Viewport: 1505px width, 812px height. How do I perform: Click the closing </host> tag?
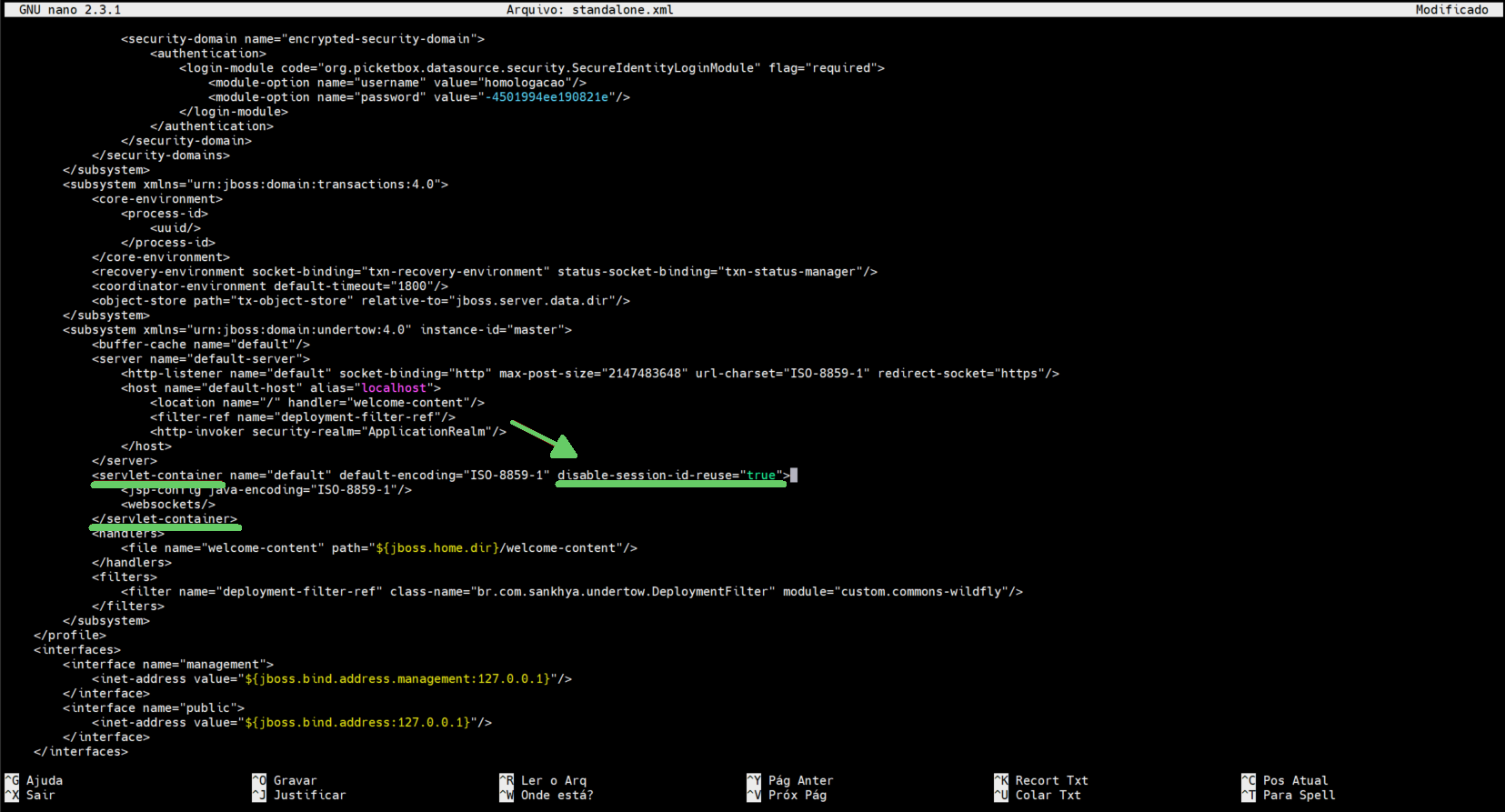tap(146, 446)
